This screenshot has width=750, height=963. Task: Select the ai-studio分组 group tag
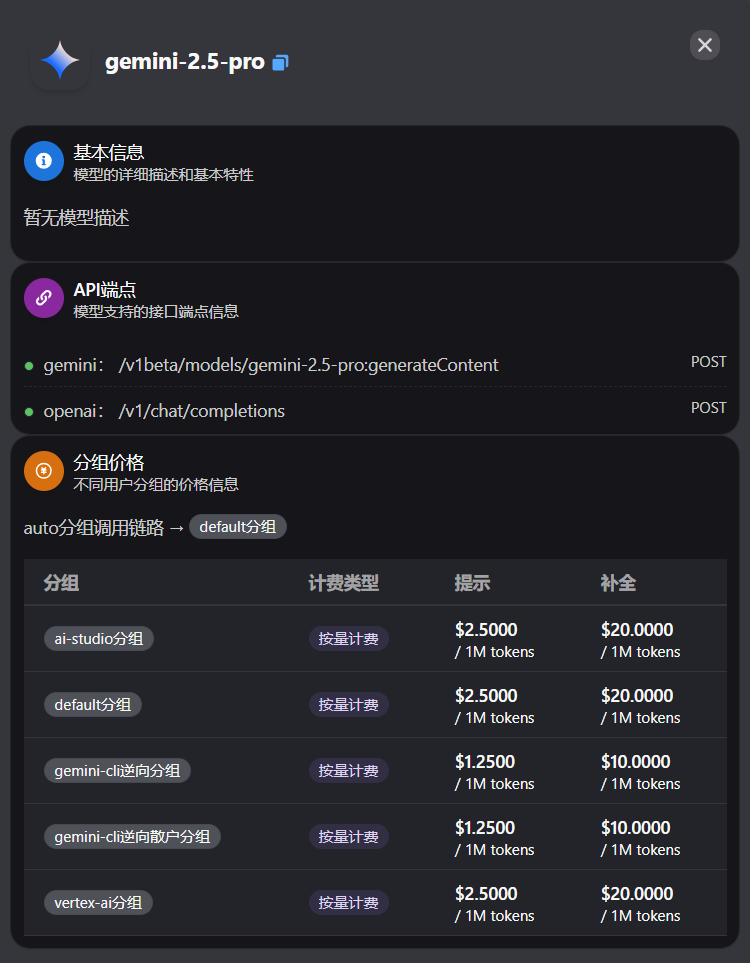[x=99, y=639]
